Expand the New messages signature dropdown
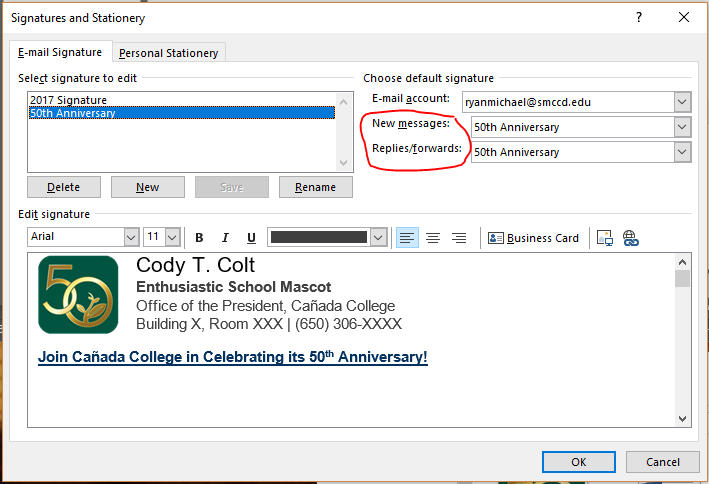Image resolution: width=709 pixels, height=484 pixels. tap(682, 127)
